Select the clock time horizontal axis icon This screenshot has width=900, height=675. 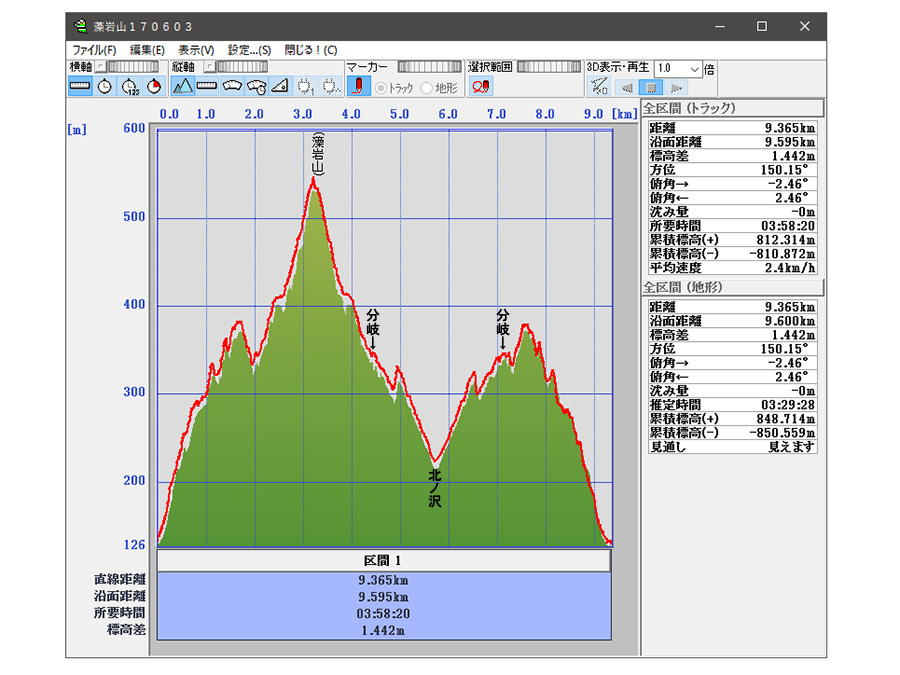[x=105, y=86]
